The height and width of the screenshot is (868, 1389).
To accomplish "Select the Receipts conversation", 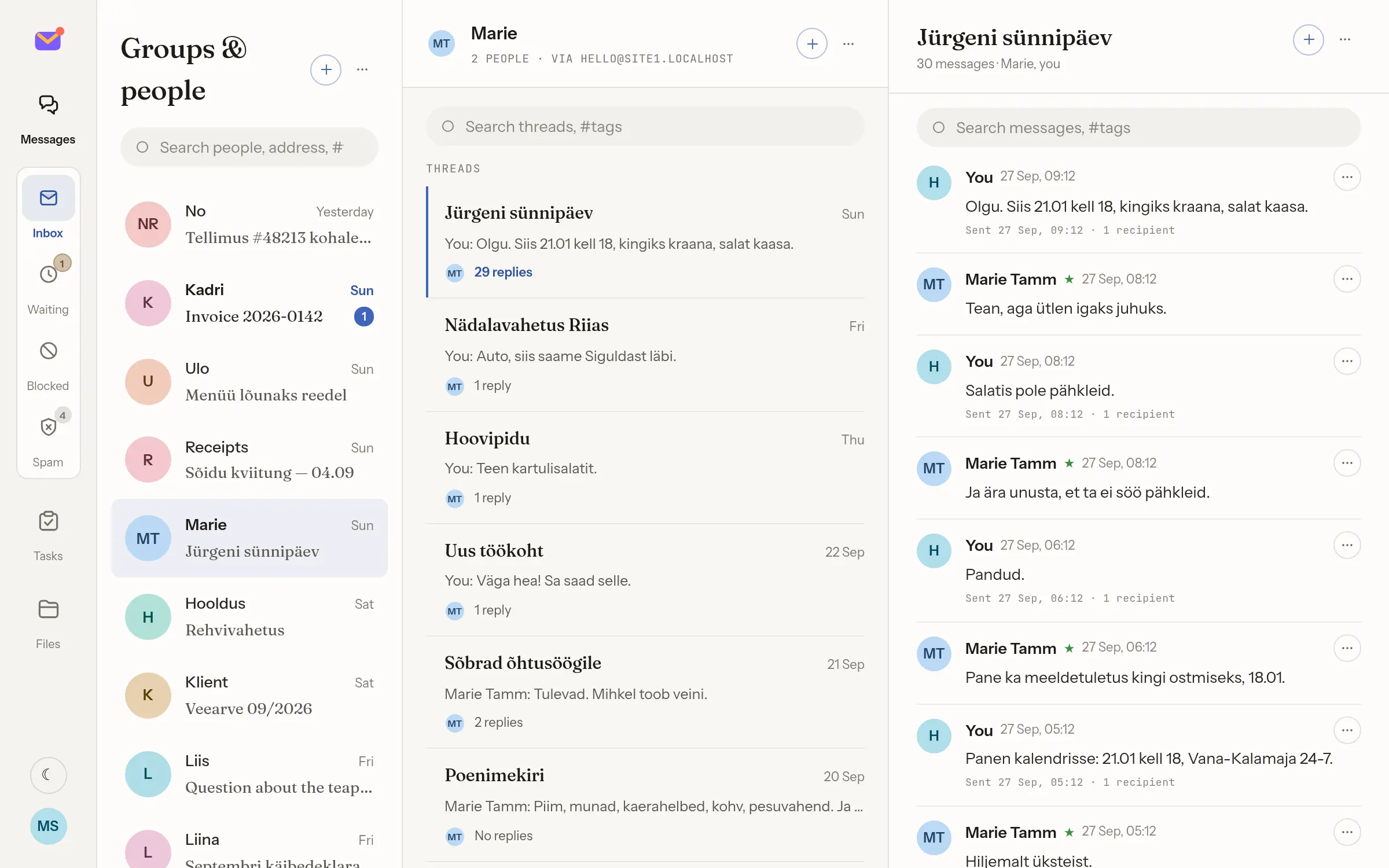I will point(249,459).
